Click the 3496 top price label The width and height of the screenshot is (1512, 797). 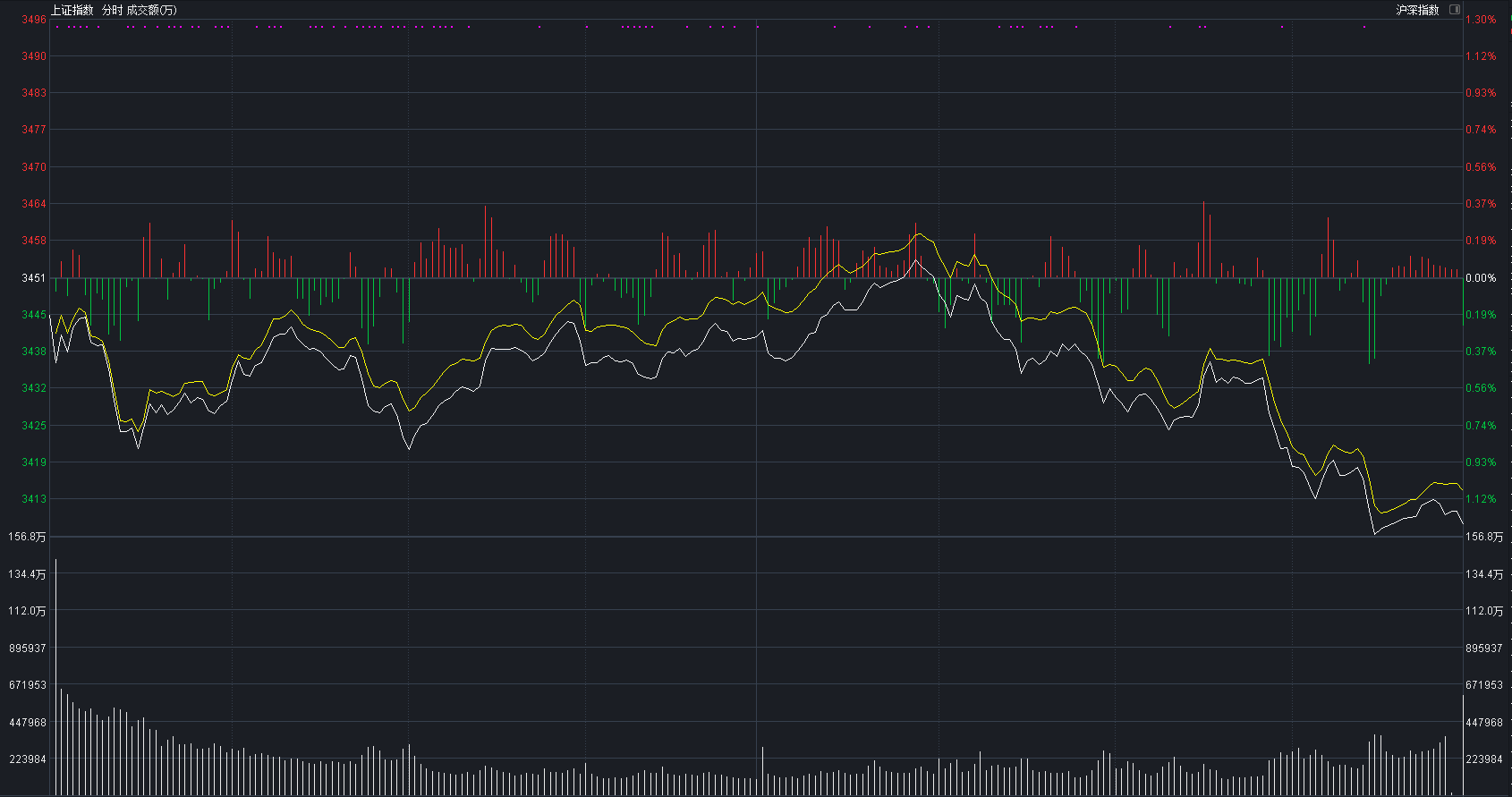pyautogui.click(x=34, y=20)
